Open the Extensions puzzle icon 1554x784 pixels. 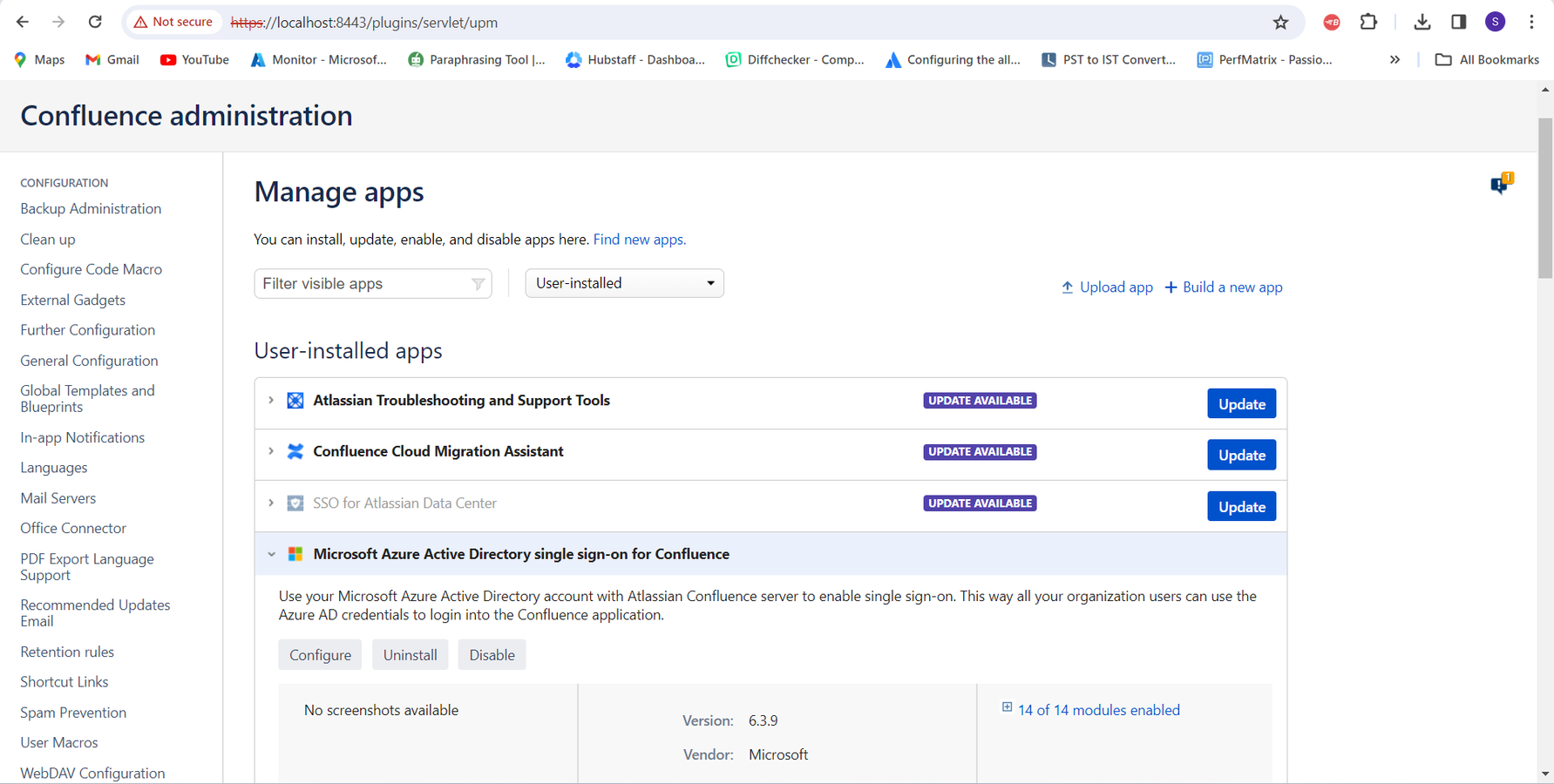click(1368, 22)
